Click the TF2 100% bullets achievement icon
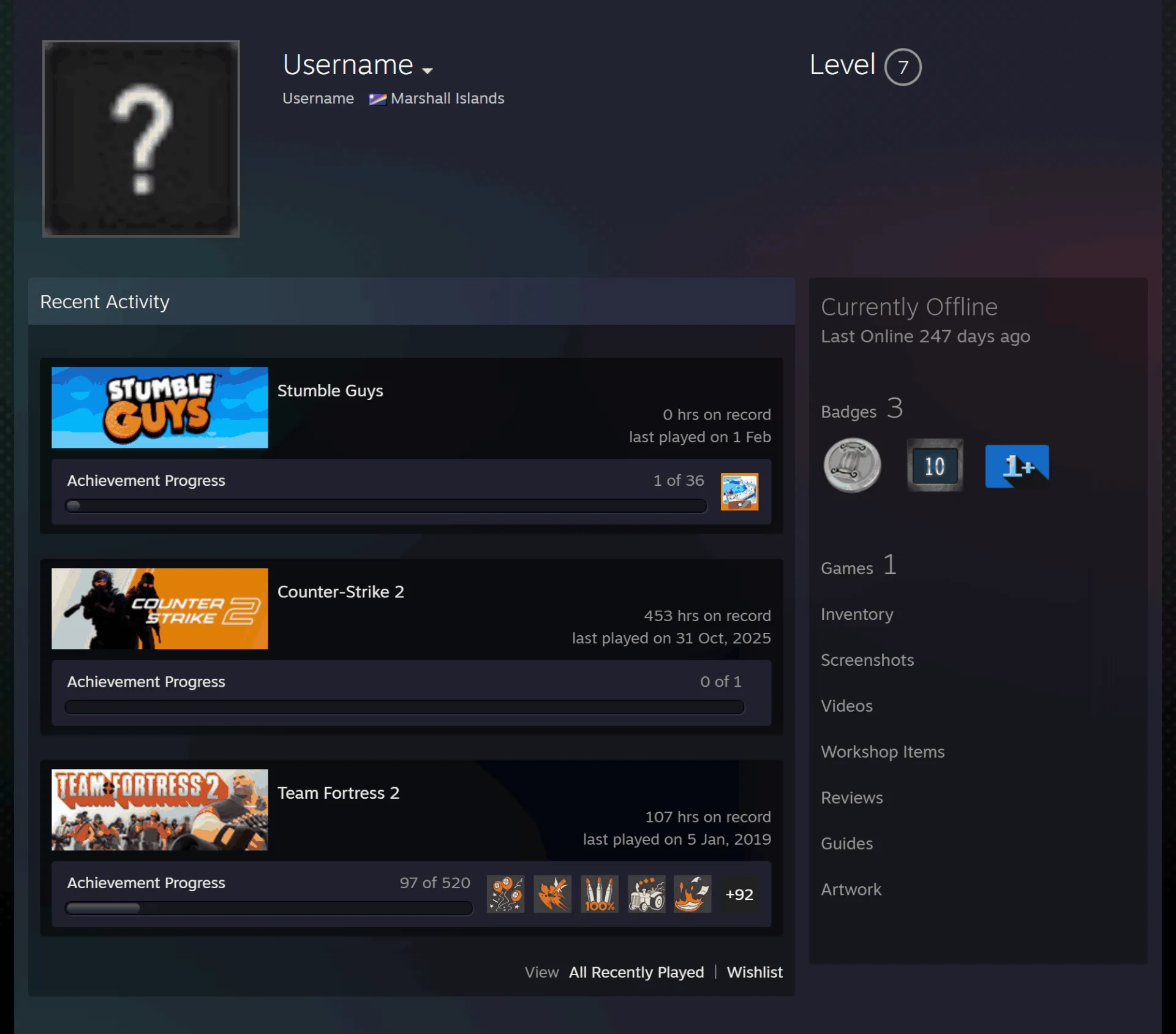1176x1034 pixels. pos(600,894)
